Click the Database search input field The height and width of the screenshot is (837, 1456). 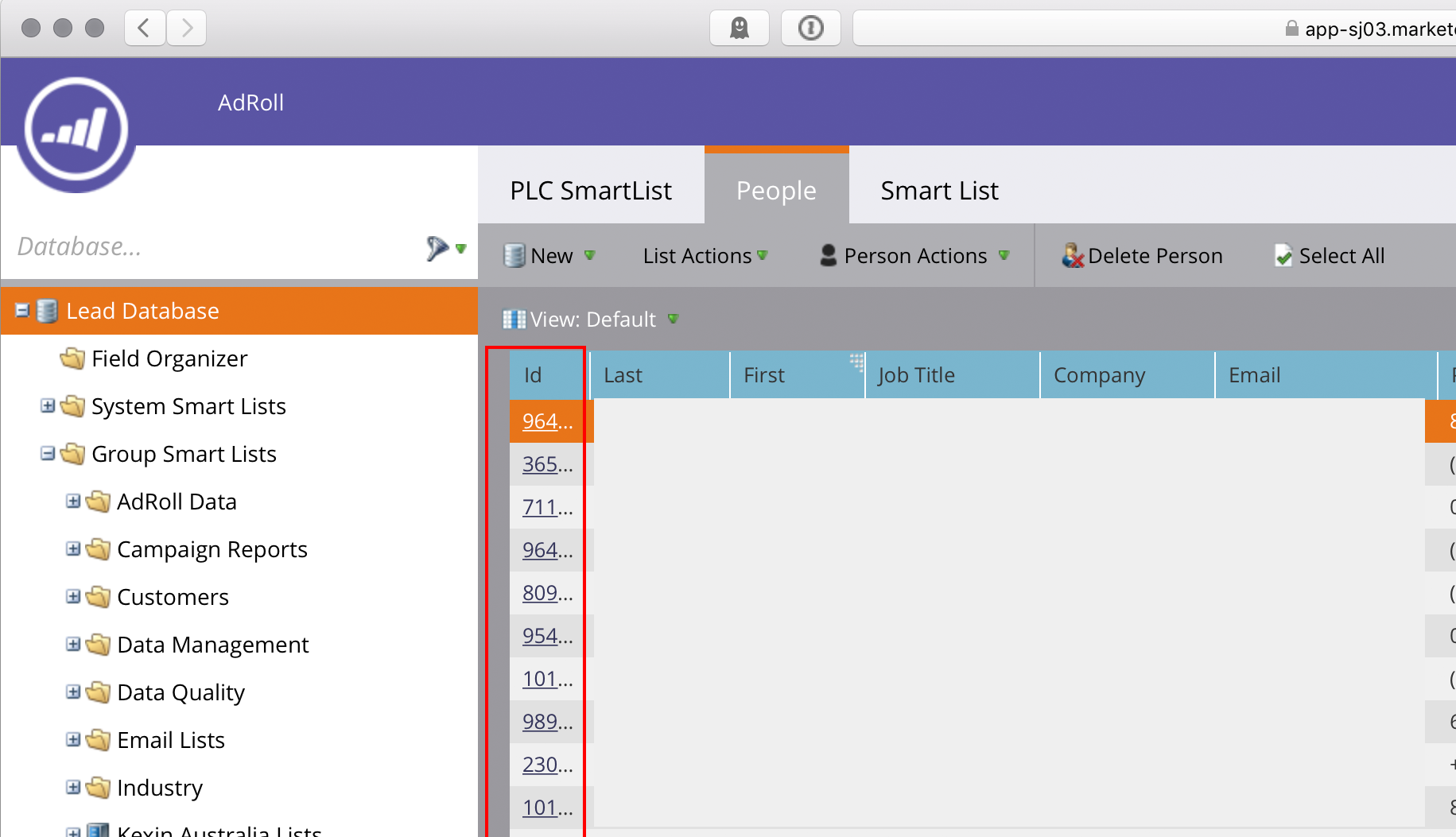point(215,247)
